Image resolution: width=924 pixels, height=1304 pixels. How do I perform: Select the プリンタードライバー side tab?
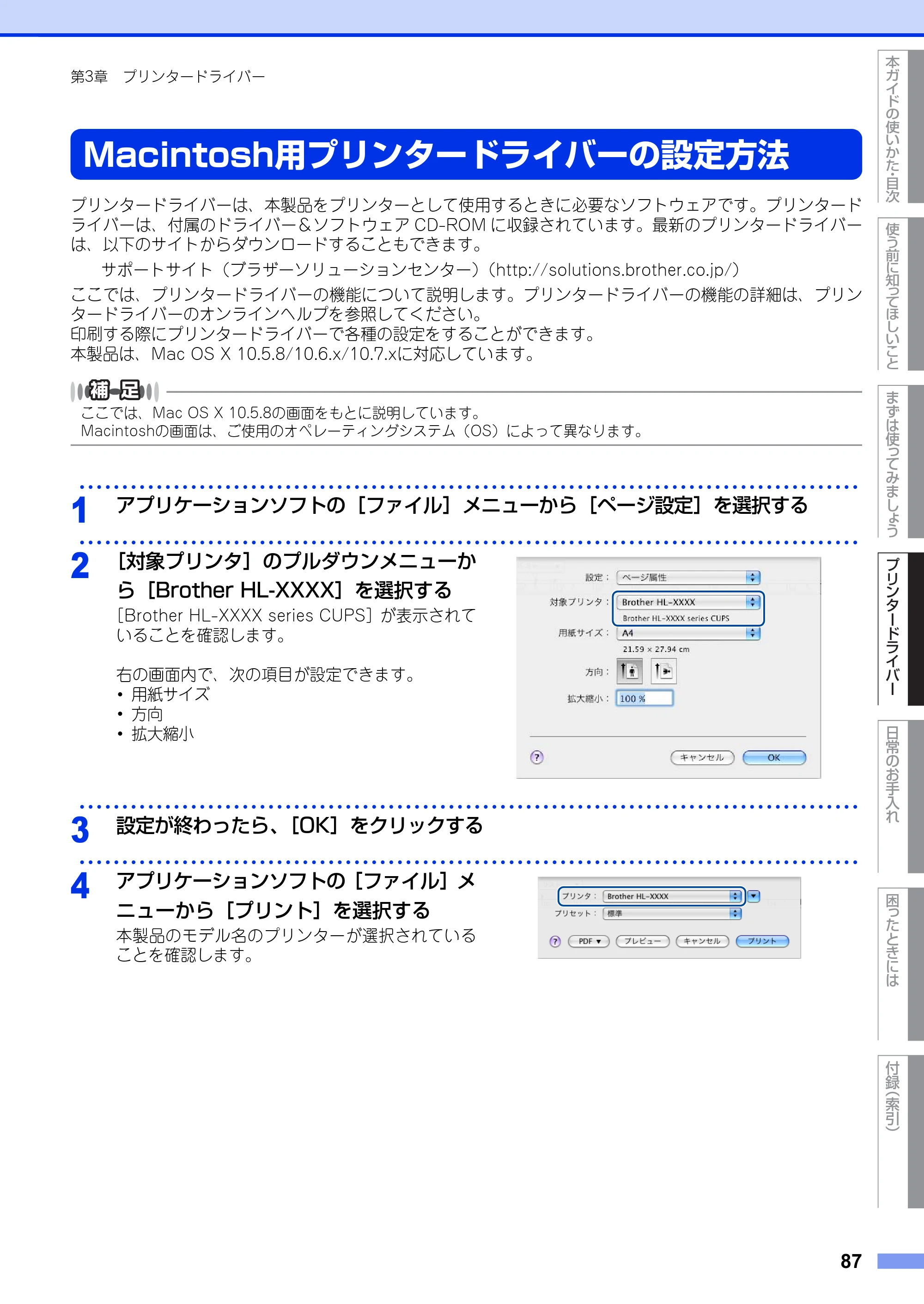[900, 629]
